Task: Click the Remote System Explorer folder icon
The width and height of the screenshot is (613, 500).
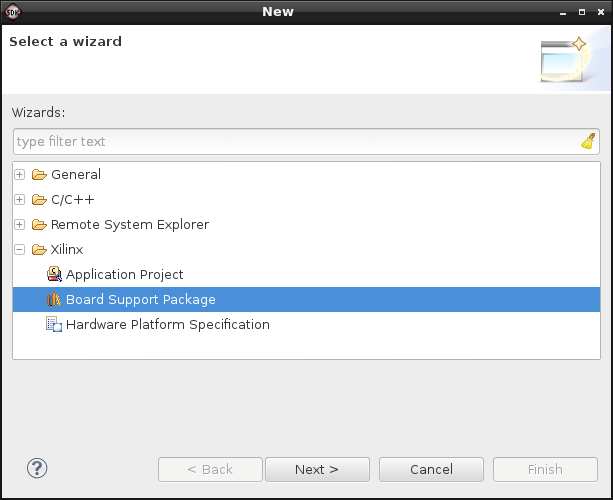Action: (x=39, y=224)
